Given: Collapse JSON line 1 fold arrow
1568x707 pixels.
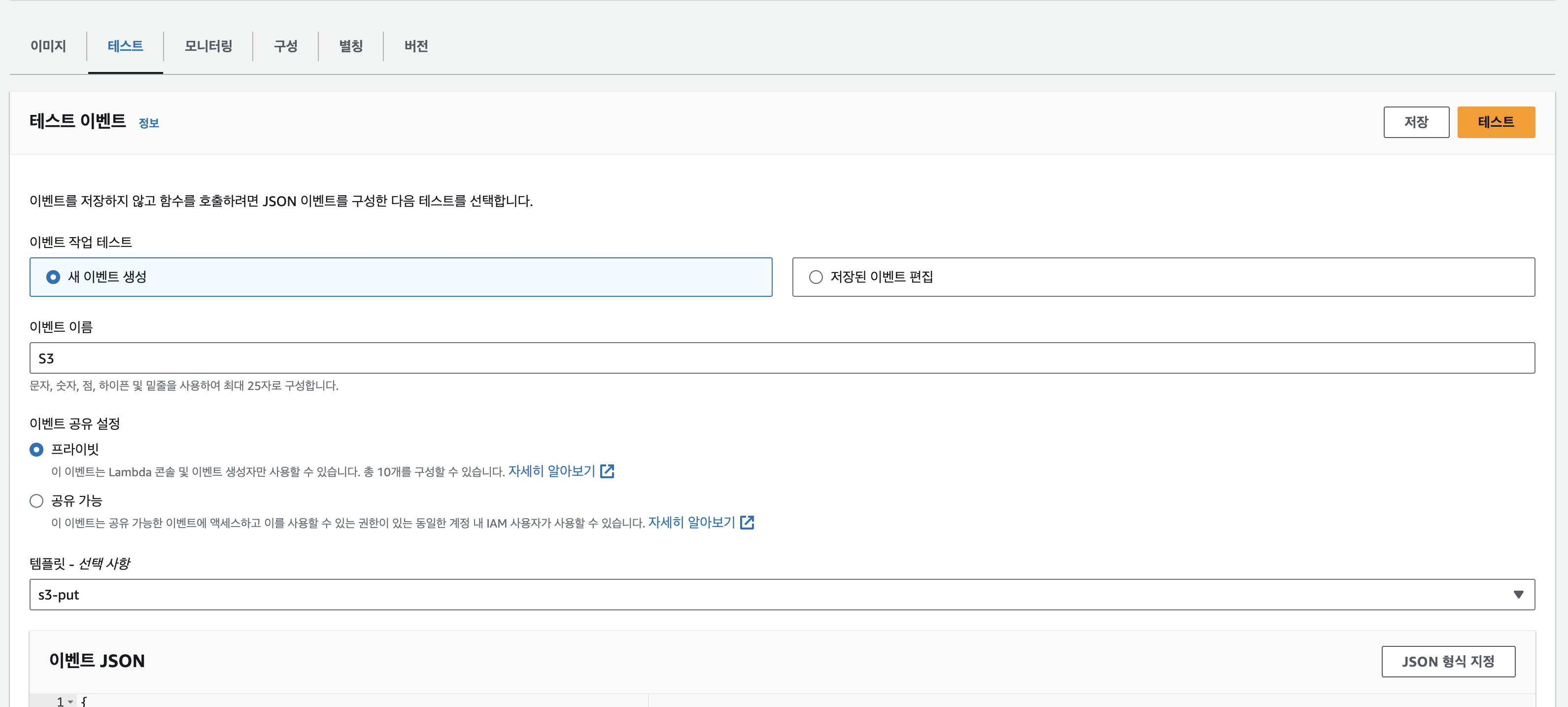Looking at the screenshot, I should [x=71, y=702].
